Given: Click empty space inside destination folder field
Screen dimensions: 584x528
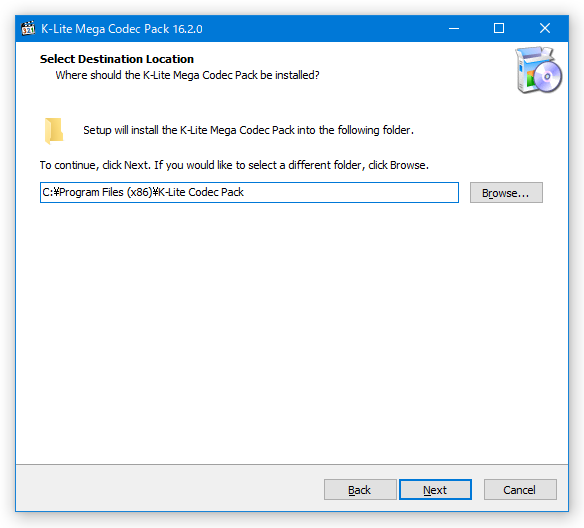Looking at the screenshot, I should point(350,193).
